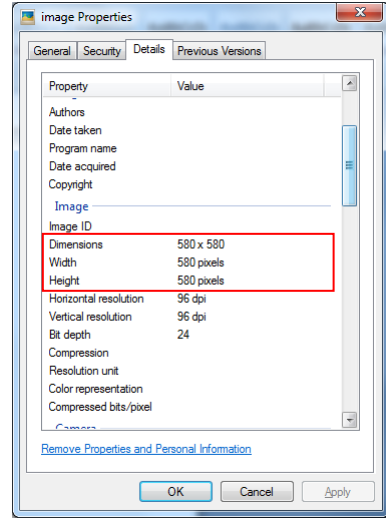Open the Security tab
This screenshot has width=386, height=518.
[102, 51]
